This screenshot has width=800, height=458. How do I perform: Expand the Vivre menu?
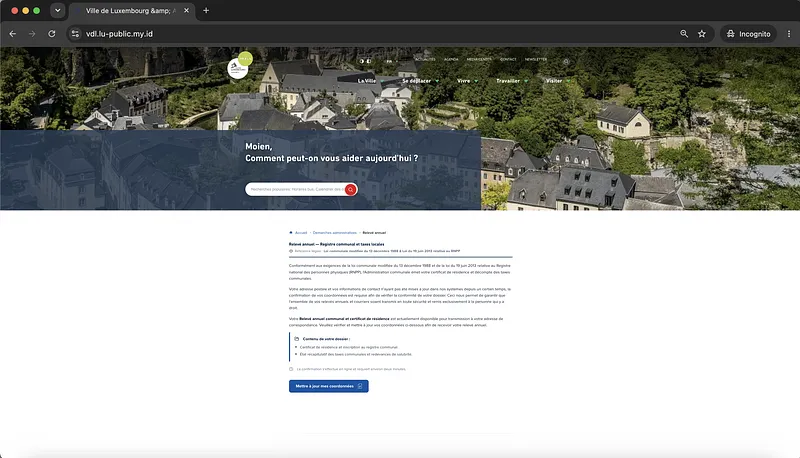tap(467, 81)
